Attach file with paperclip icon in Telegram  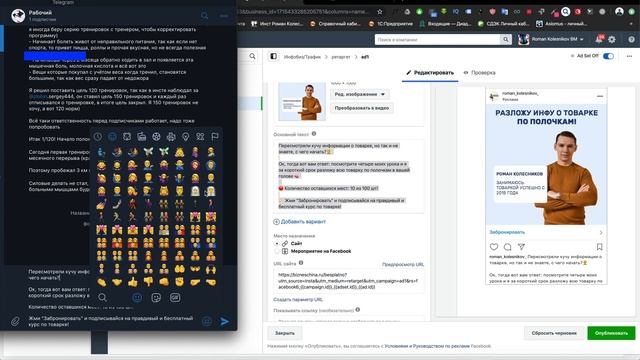coord(15,321)
